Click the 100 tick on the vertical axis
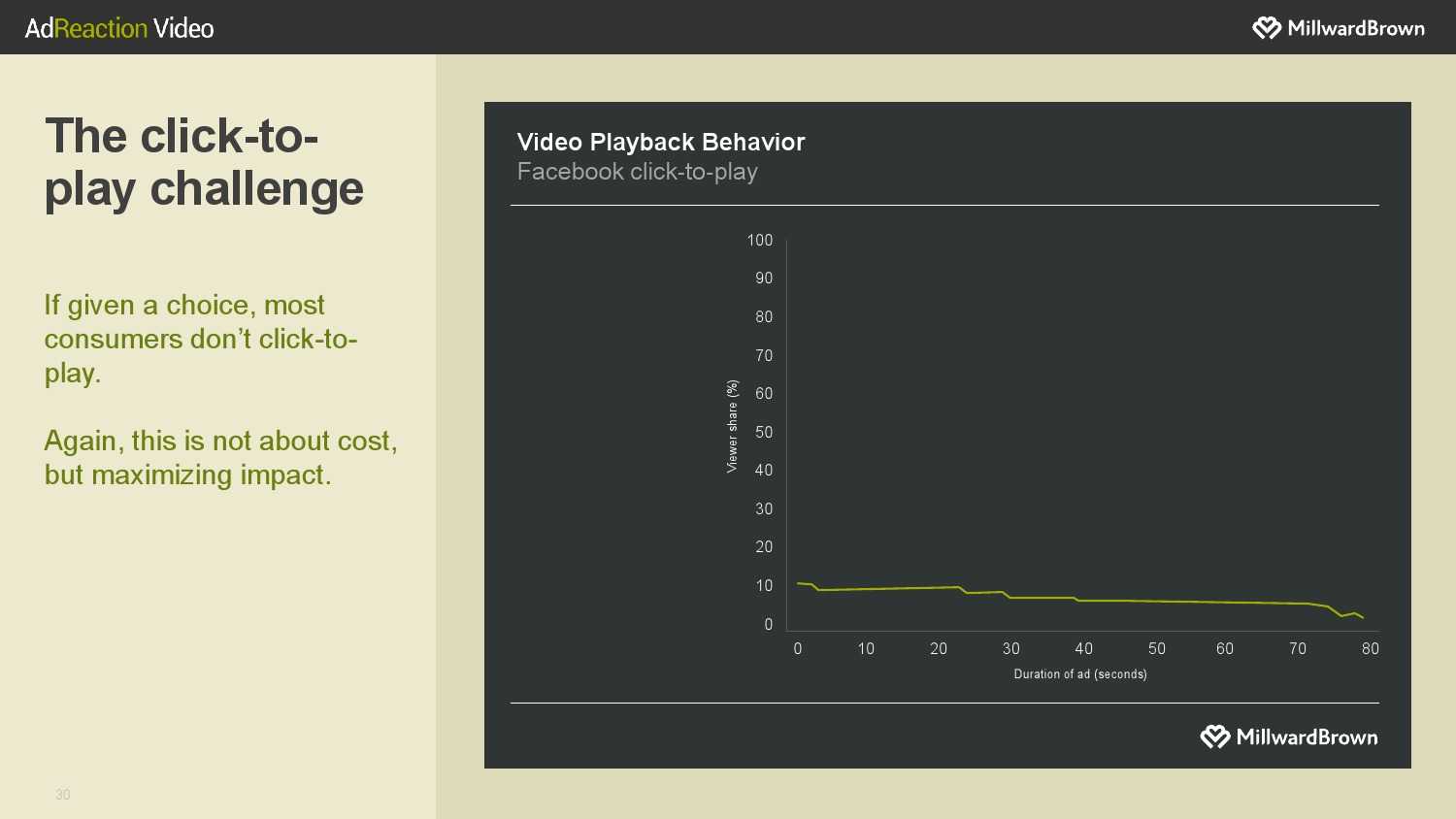 [759, 240]
